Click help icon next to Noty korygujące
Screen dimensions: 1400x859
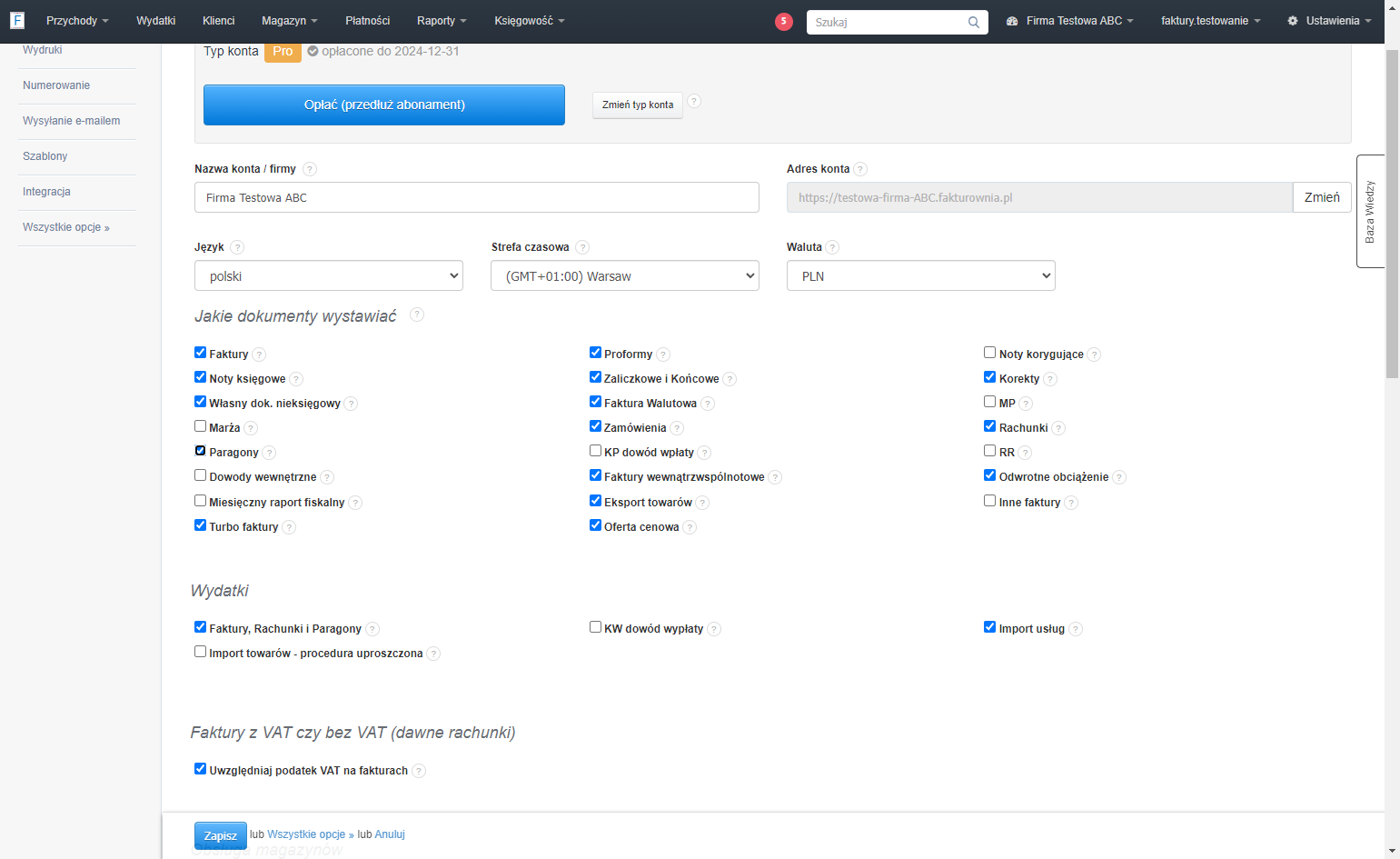tap(1094, 355)
